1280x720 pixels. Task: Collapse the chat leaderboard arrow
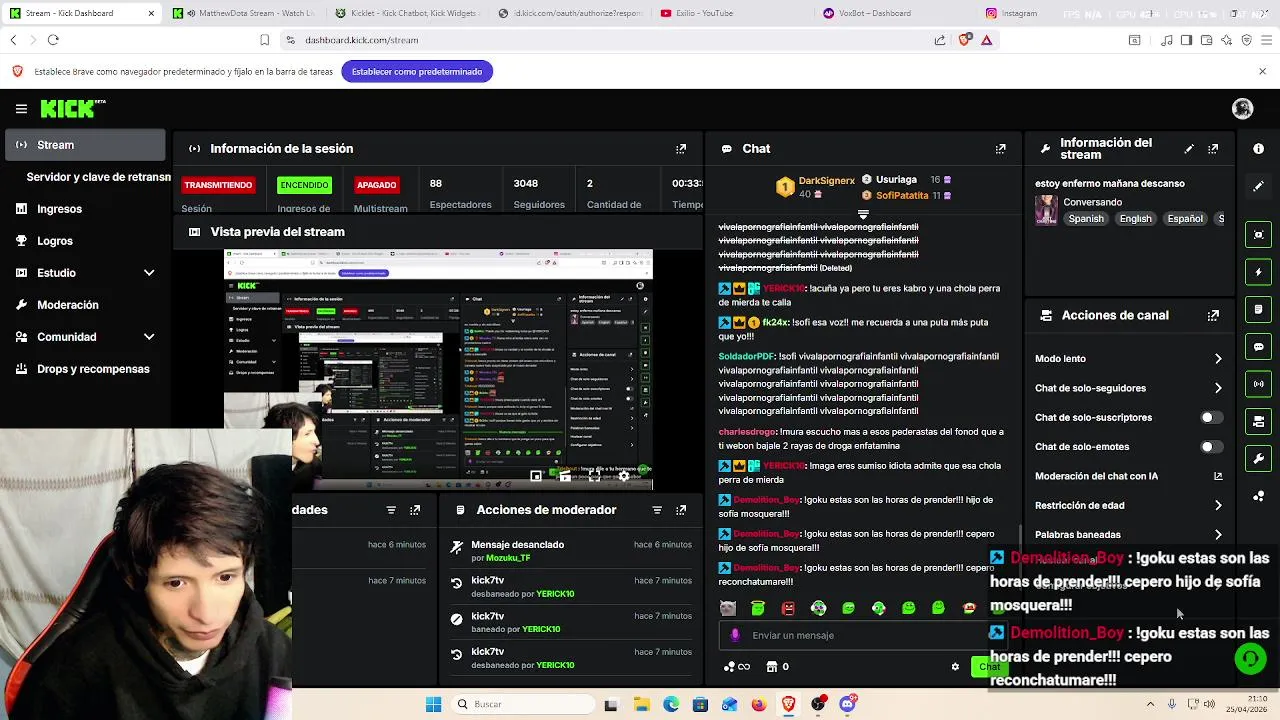863,214
